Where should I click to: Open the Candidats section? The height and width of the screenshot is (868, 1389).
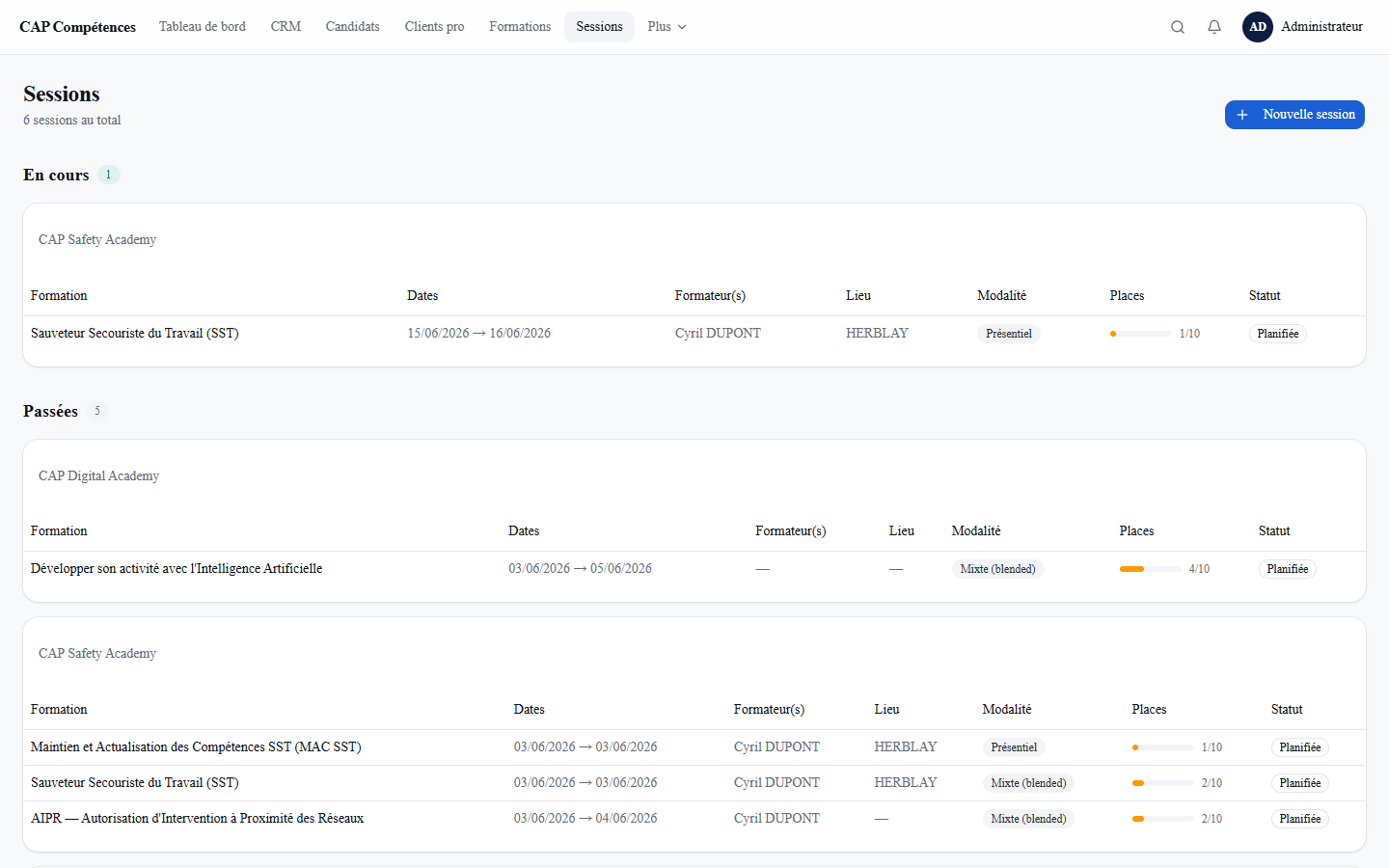coord(353,27)
